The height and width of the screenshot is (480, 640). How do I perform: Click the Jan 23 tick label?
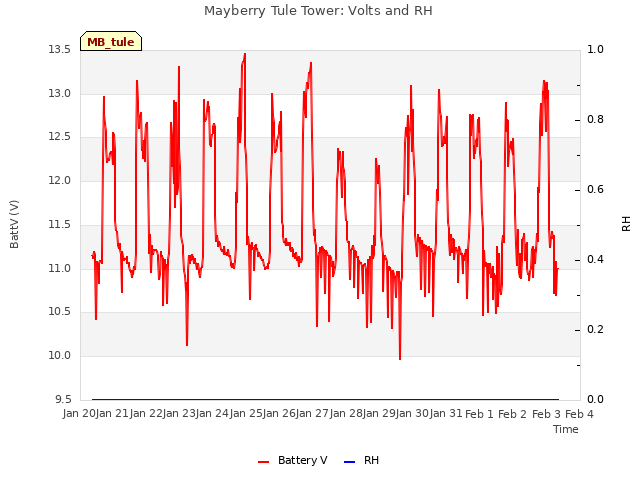pyautogui.click(x=179, y=414)
